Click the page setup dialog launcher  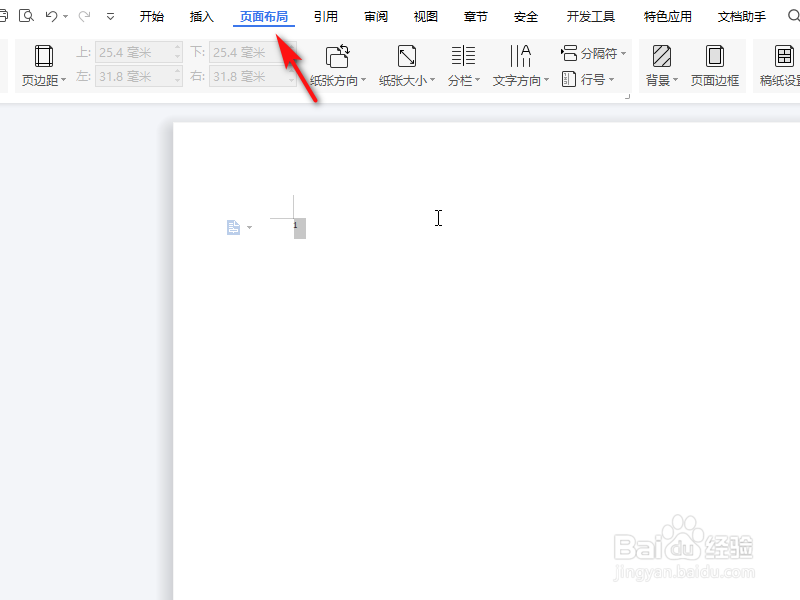(628, 96)
